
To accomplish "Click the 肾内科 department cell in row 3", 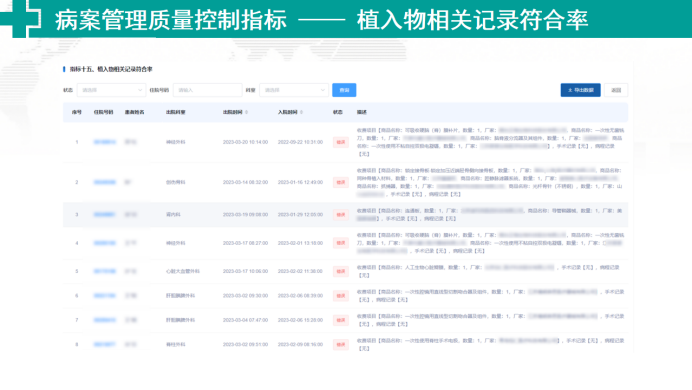I will point(173,214).
